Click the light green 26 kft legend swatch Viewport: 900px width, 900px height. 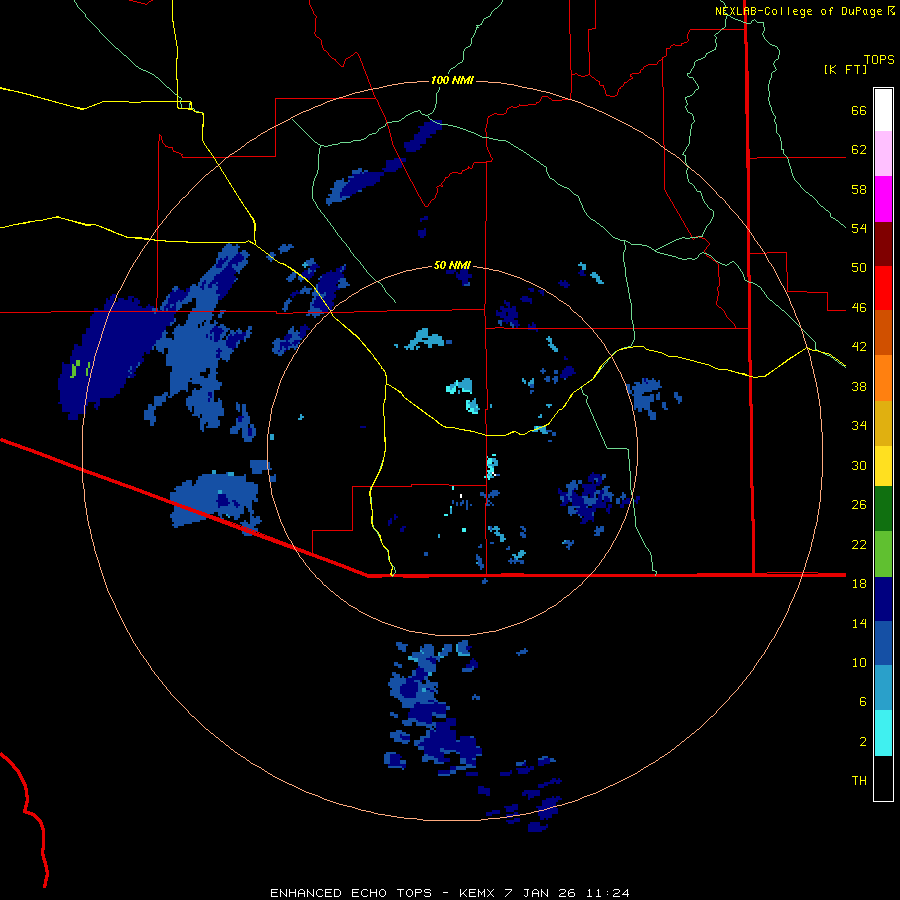point(883,554)
